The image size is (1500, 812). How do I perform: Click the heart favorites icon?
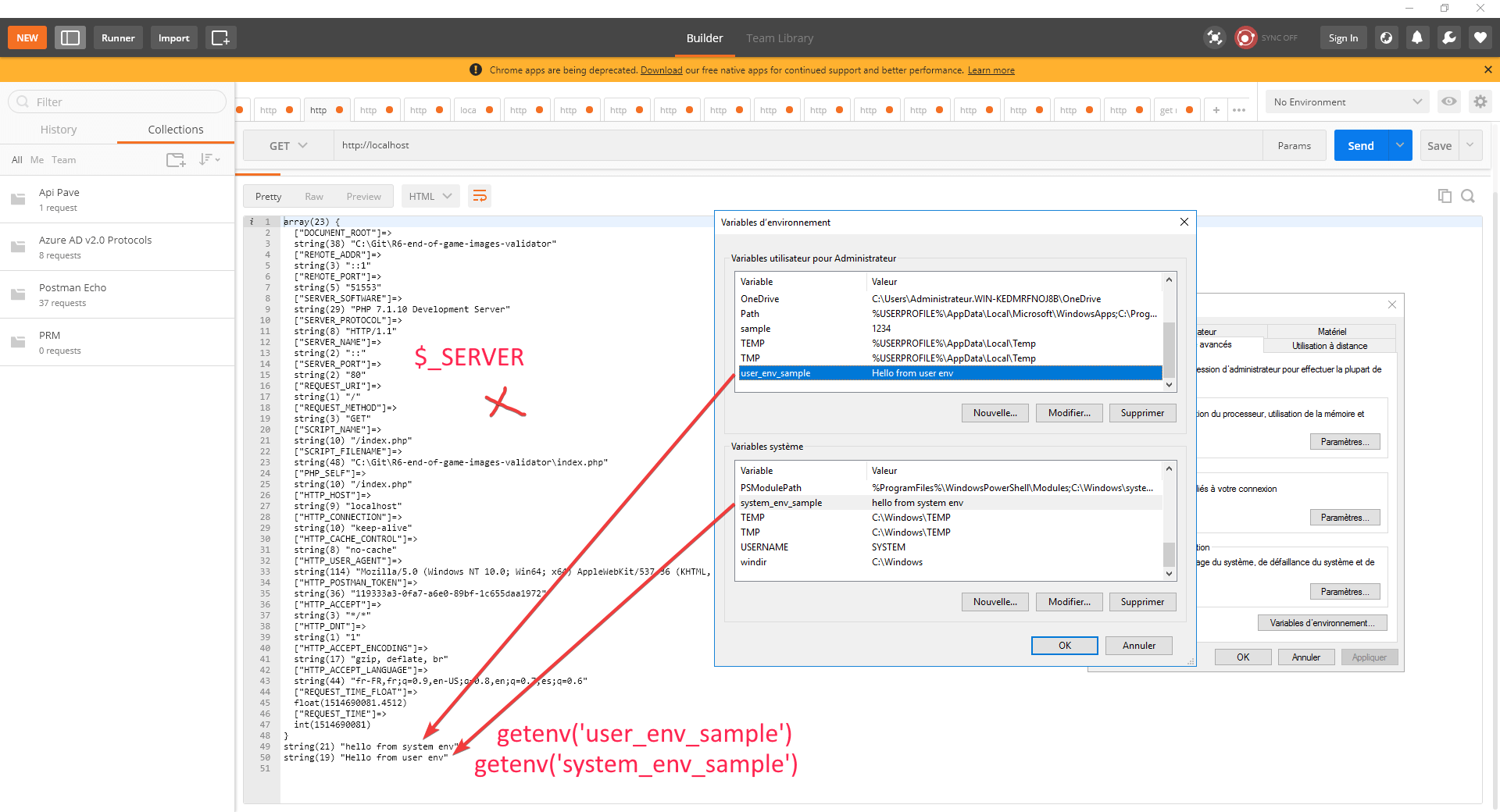point(1480,37)
